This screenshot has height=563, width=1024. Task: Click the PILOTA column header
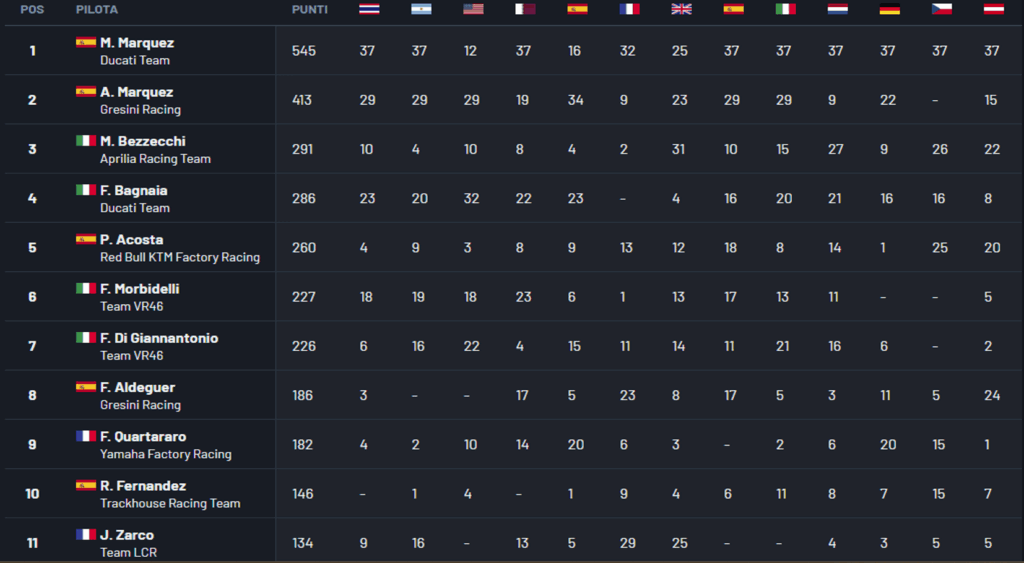97,10
